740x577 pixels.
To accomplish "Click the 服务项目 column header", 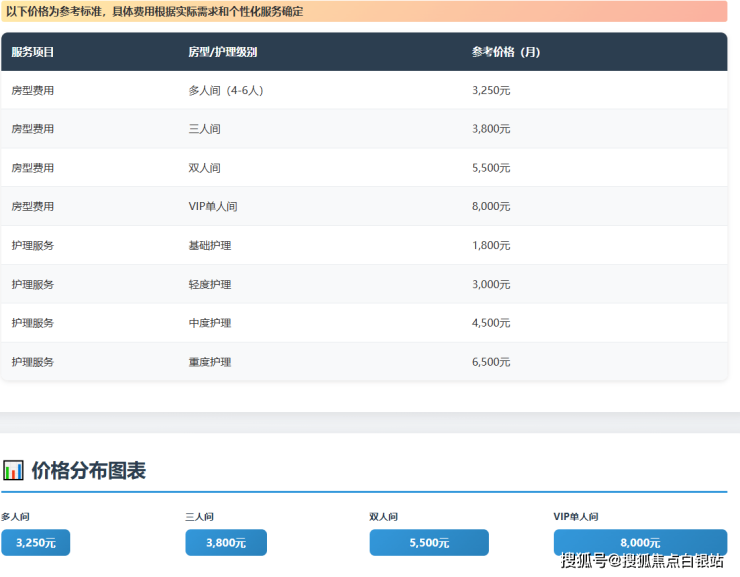I will coord(33,52).
